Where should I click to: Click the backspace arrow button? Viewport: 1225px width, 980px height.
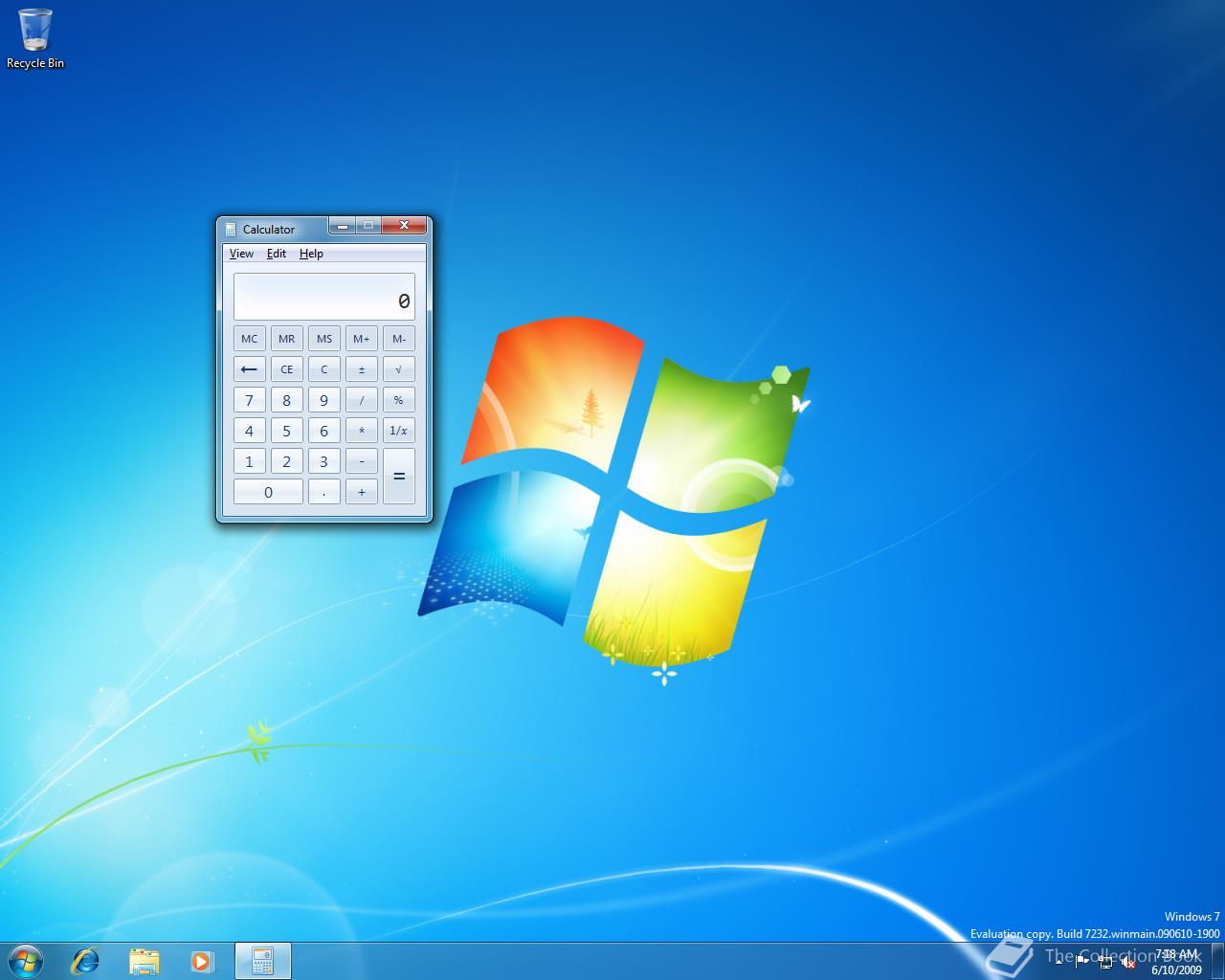point(250,369)
